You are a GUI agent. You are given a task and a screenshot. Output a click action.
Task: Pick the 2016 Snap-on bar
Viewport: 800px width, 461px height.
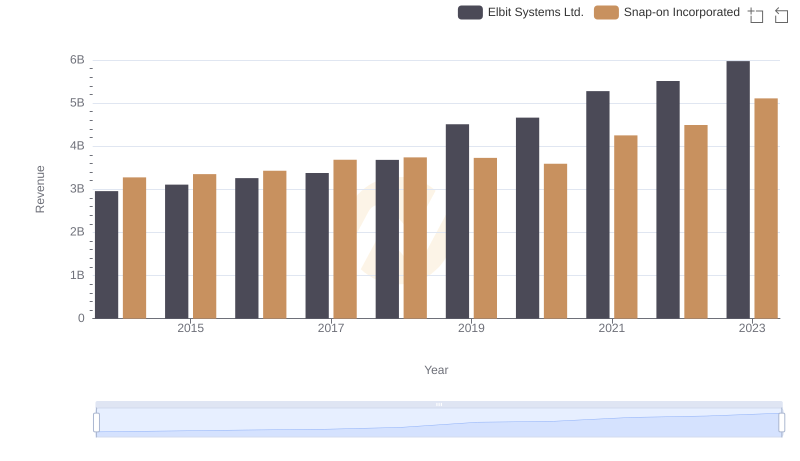point(275,245)
